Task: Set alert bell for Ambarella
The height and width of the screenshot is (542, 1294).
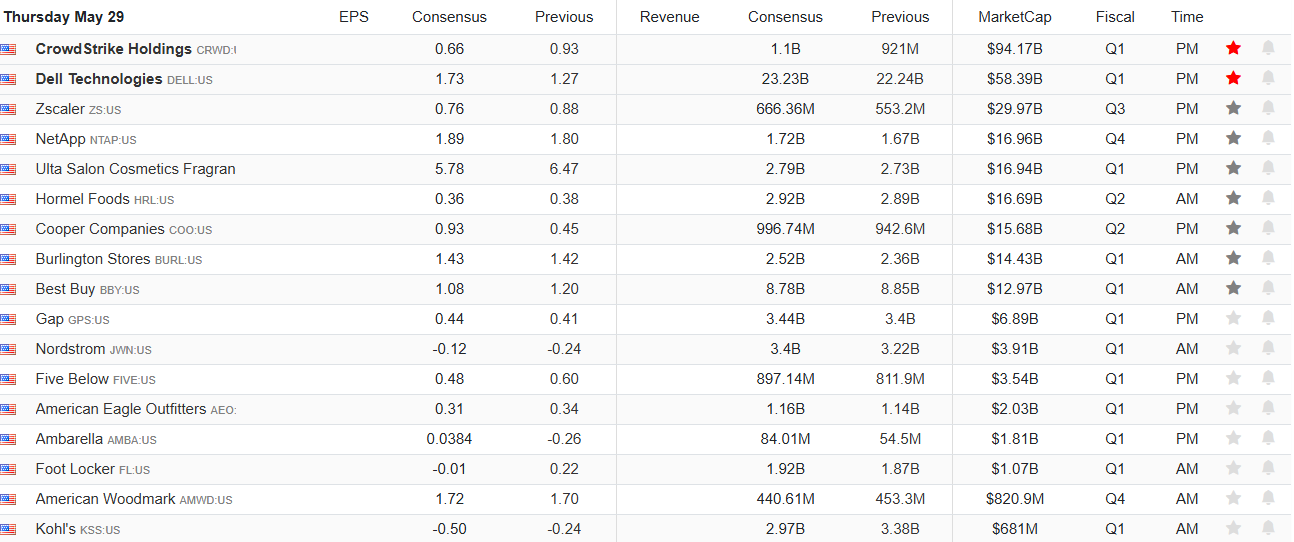Action: pyautogui.click(x=1268, y=438)
